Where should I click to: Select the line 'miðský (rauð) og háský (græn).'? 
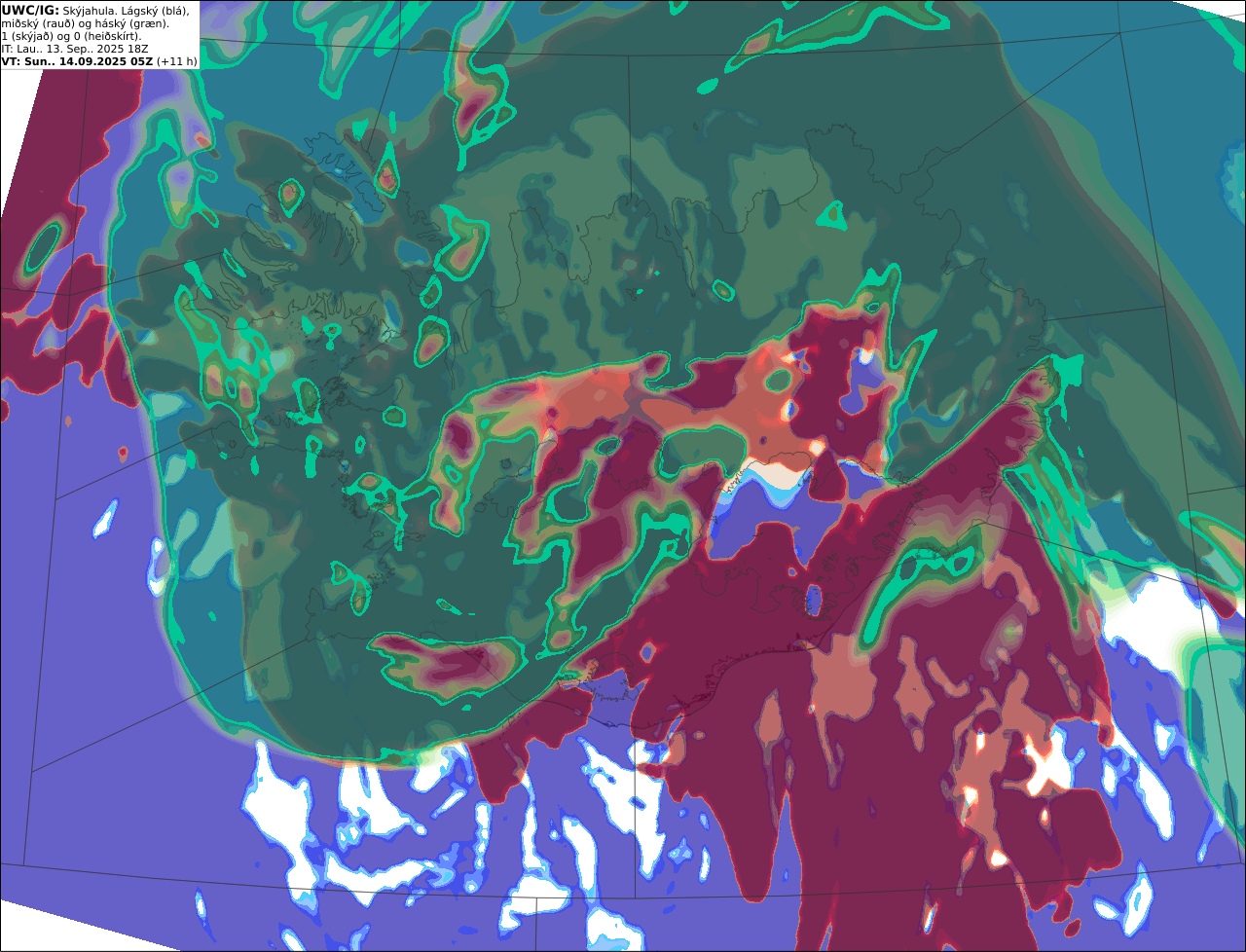pyautogui.click(x=85, y=23)
